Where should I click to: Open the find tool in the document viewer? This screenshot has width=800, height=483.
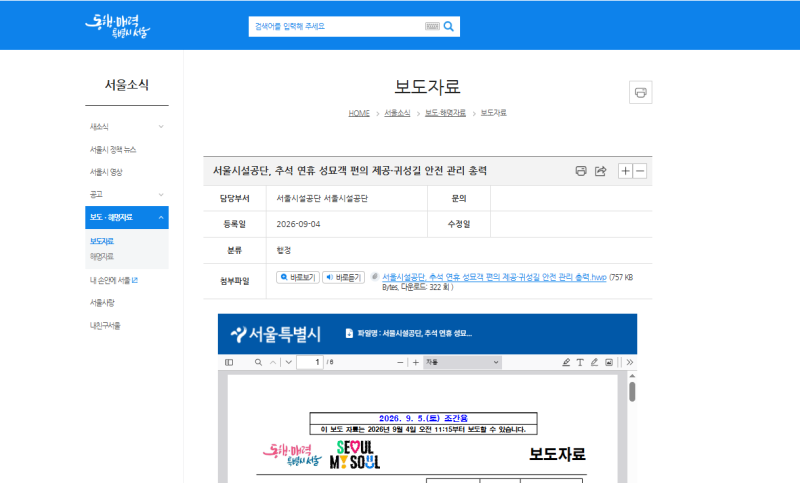coord(258,362)
